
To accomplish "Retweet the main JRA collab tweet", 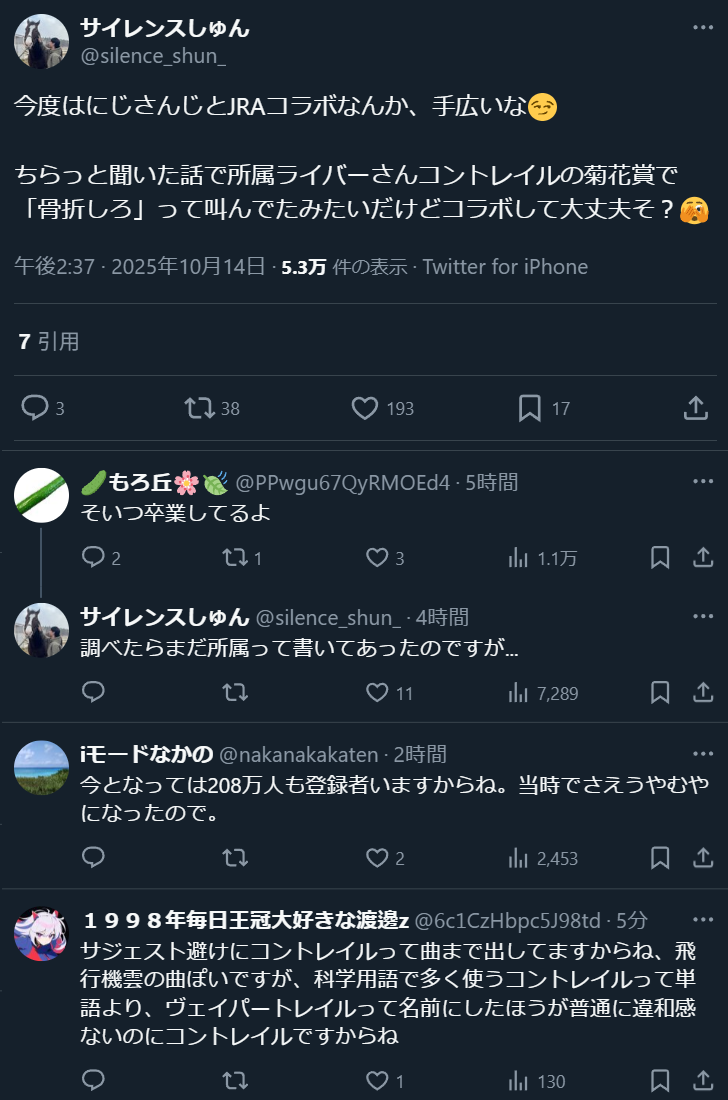I will coord(199,408).
